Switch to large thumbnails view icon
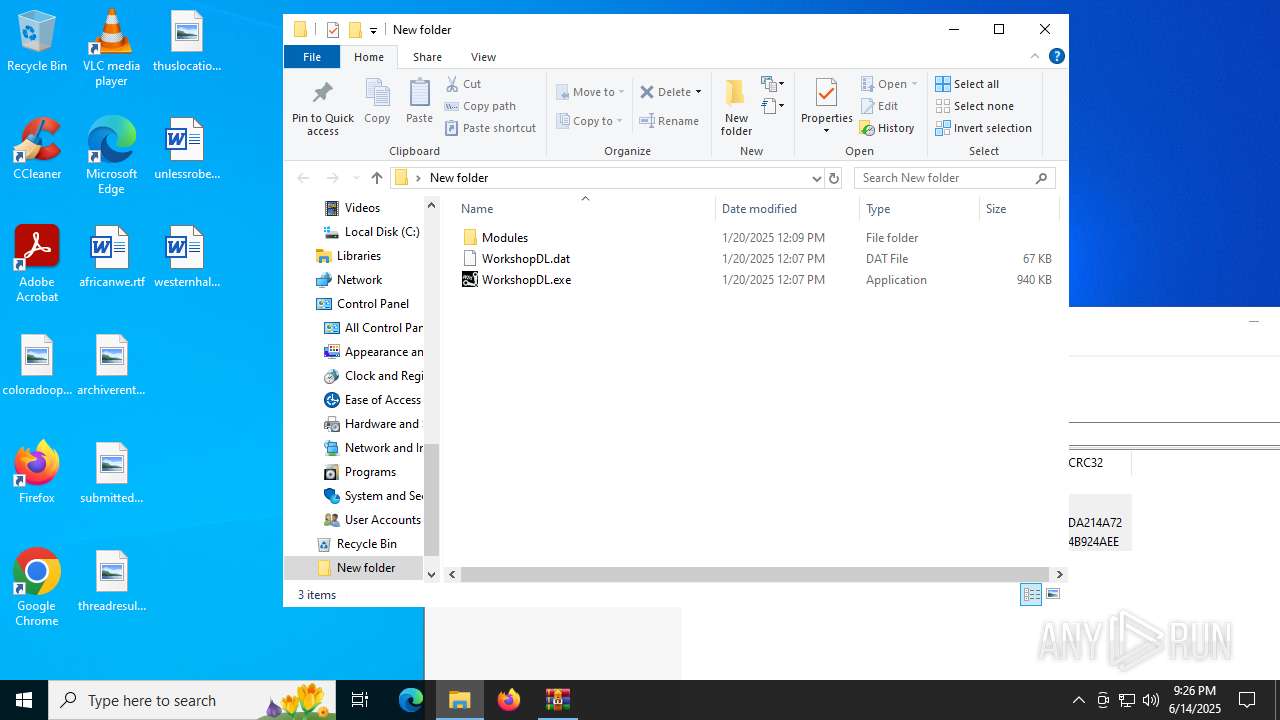This screenshot has height=720, width=1280. (1052, 594)
